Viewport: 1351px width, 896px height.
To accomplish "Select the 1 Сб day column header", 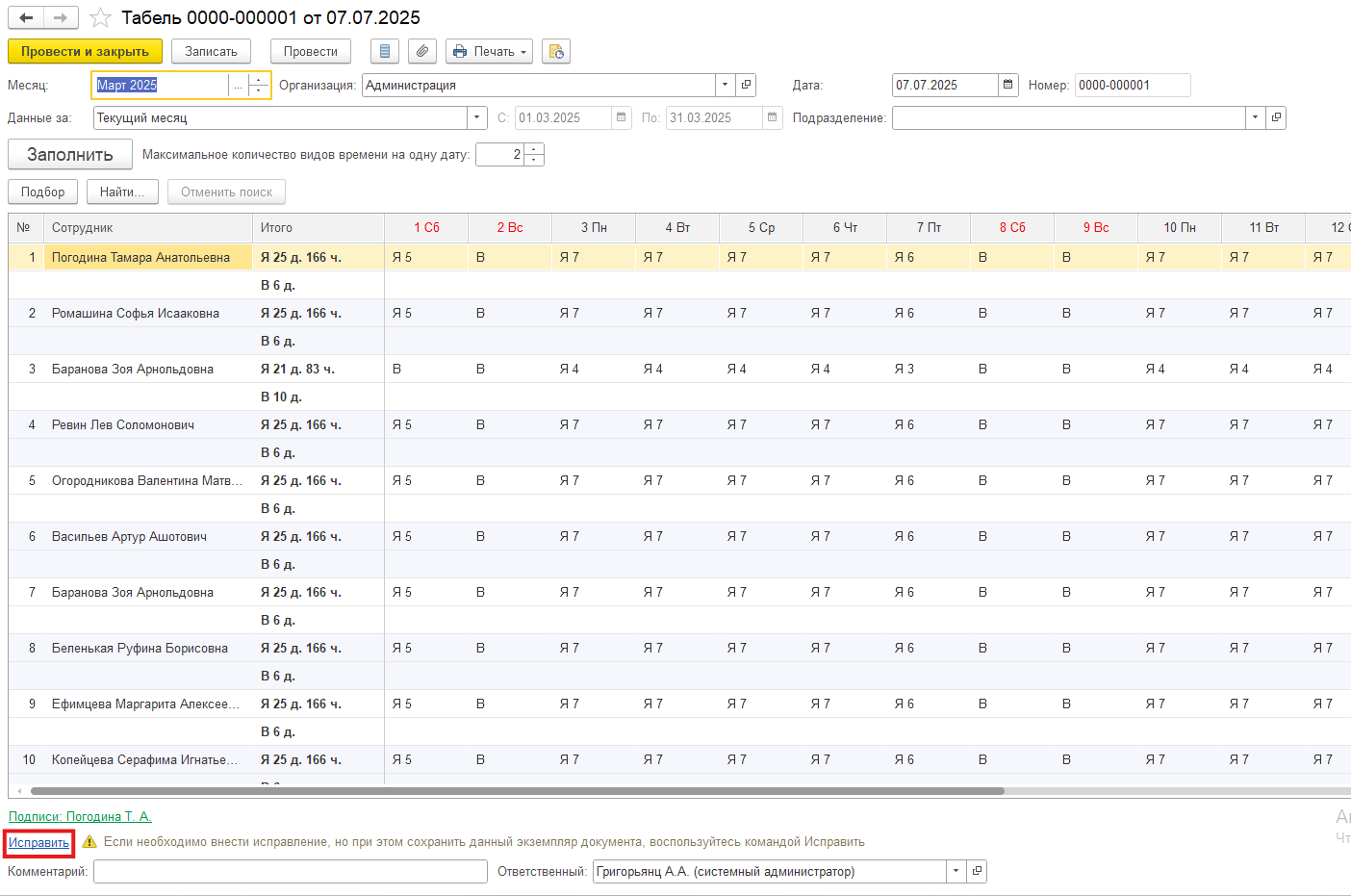I will click(x=426, y=228).
